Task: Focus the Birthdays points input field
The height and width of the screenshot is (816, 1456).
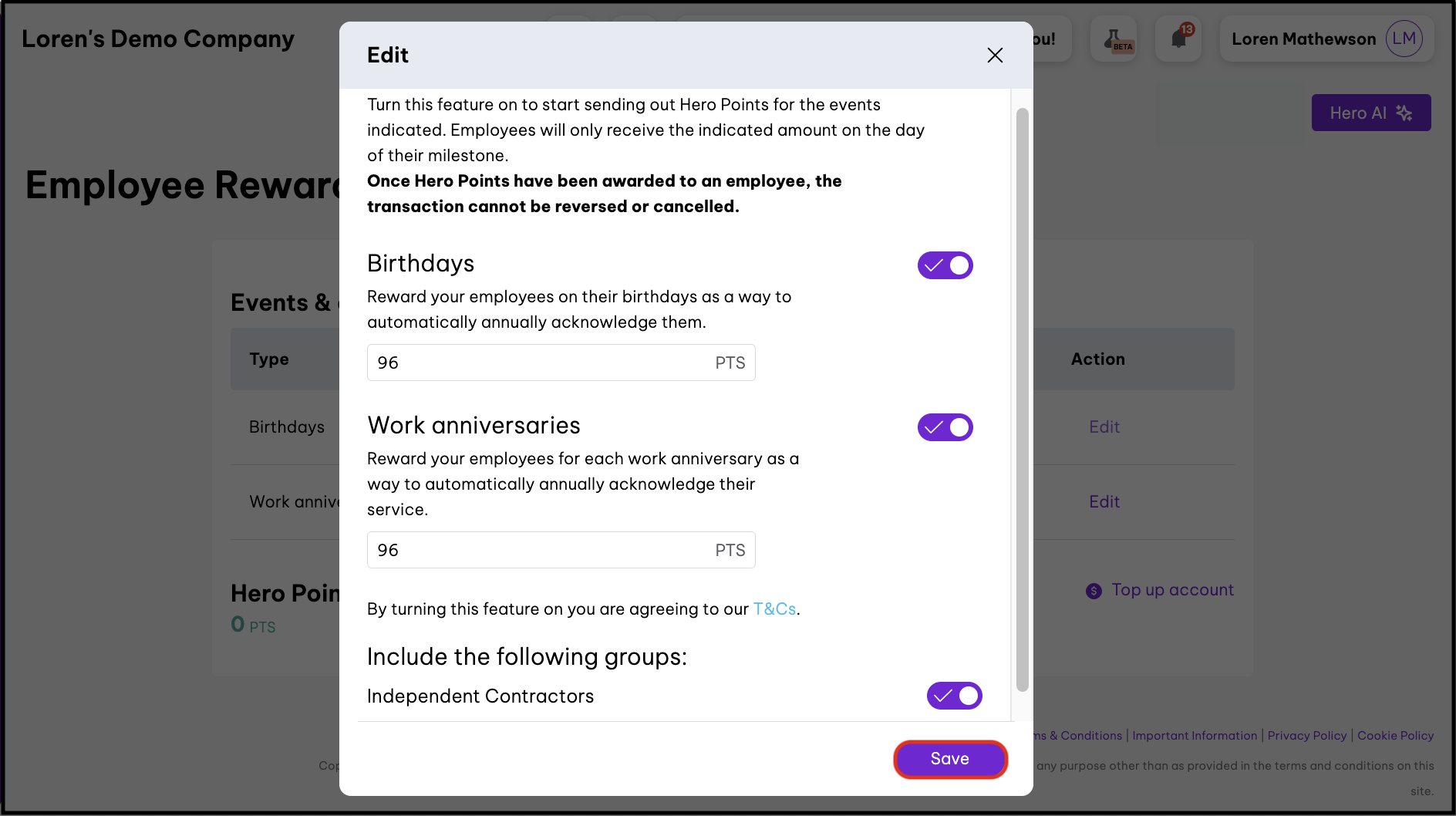Action: click(540, 362)
